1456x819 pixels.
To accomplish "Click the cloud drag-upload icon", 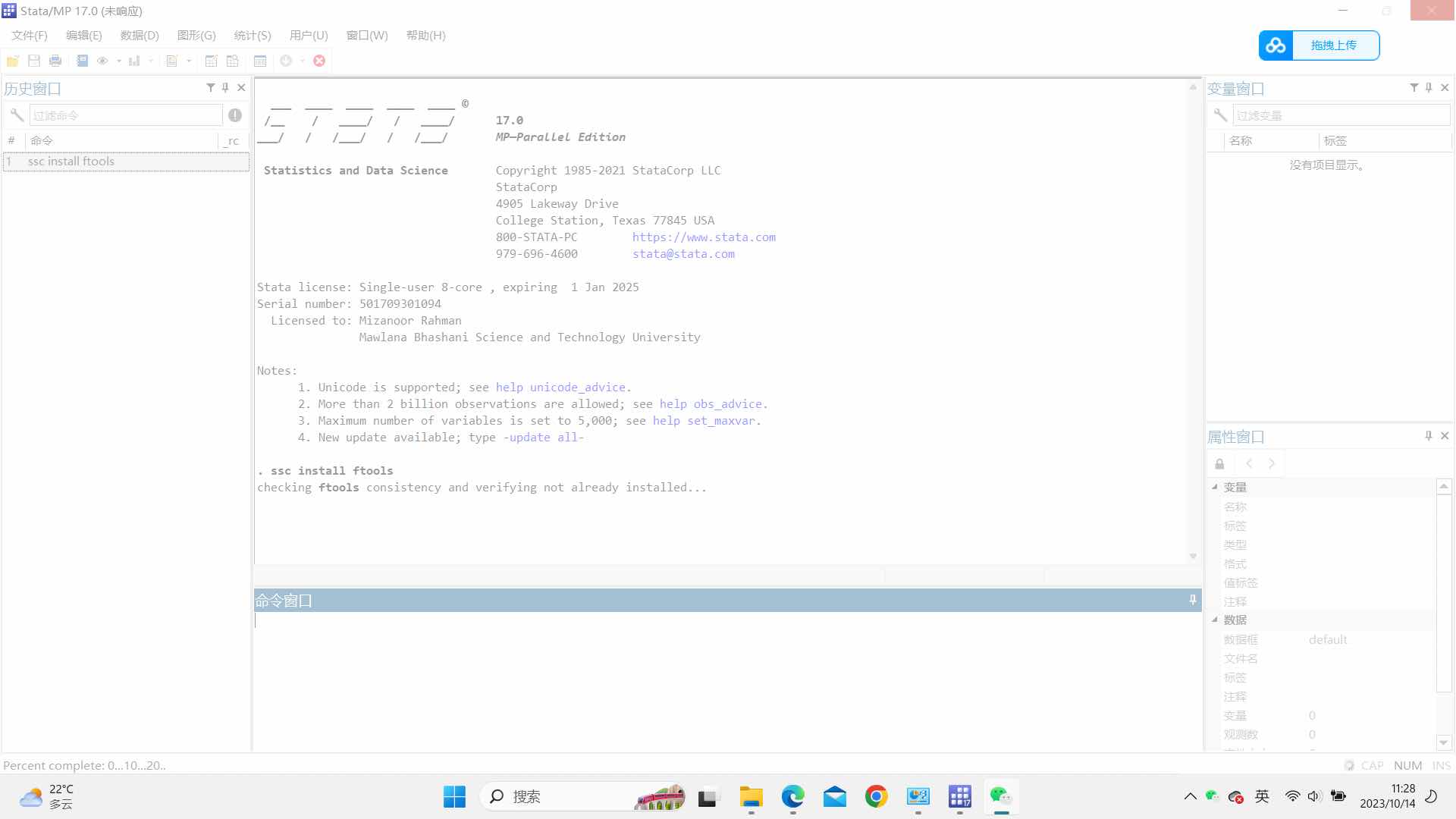I will click(x=1276, y=45).
